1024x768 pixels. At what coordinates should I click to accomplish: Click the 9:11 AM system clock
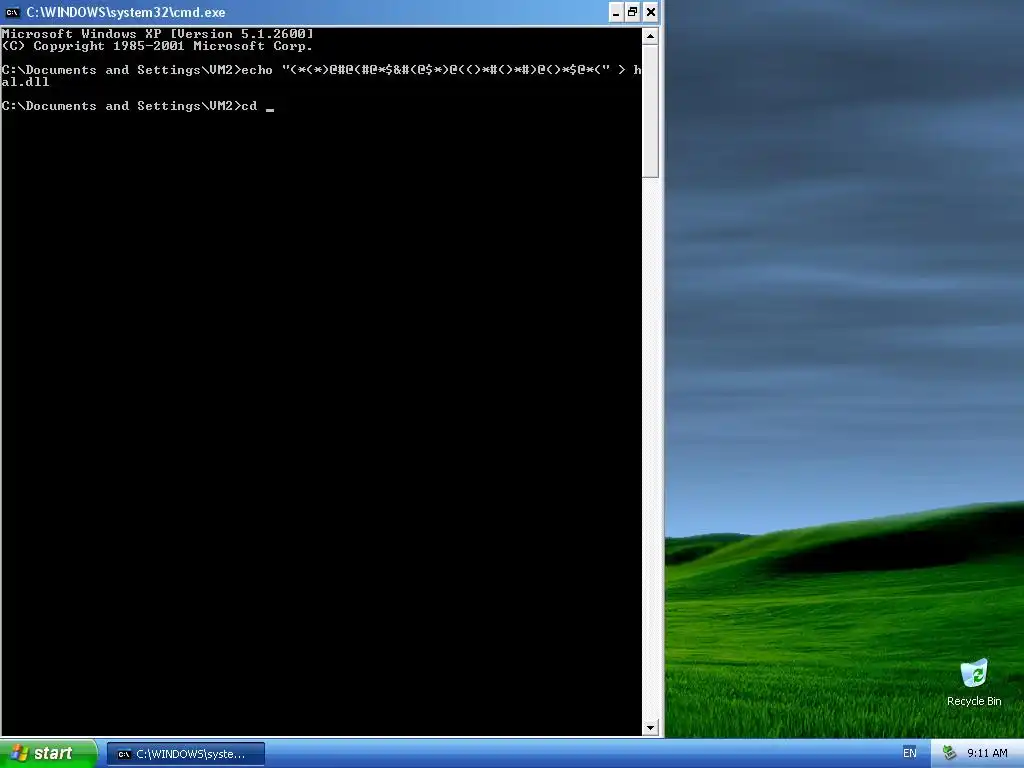coord(987,754)
